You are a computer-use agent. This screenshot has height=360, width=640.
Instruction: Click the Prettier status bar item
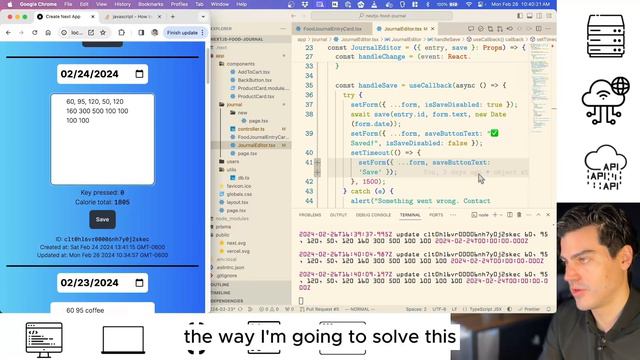[x=529, y=309]
